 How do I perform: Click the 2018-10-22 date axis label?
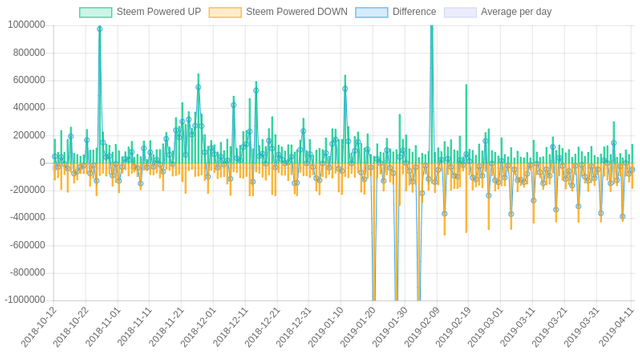[x=71, y=327]
